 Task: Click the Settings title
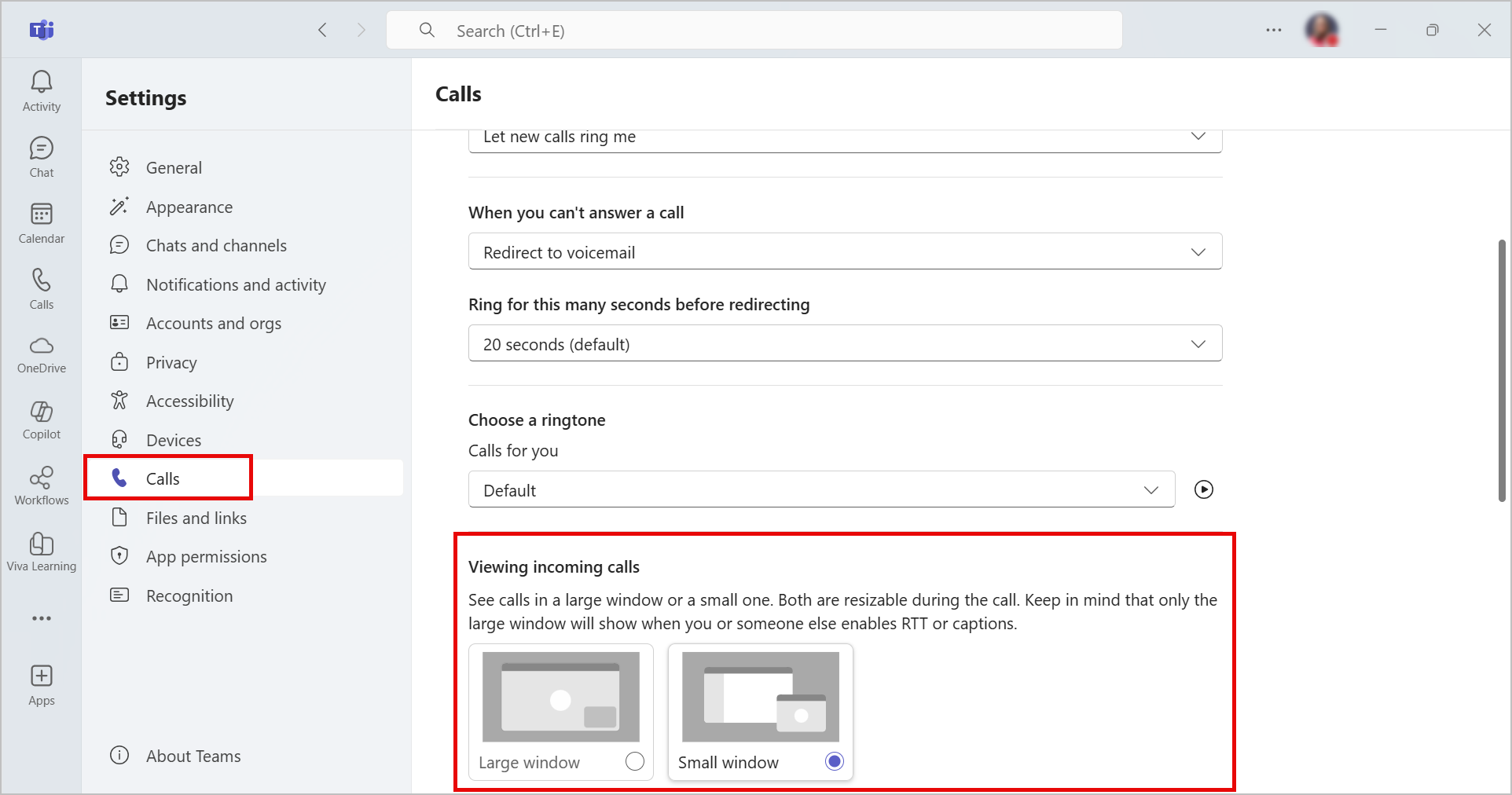[146, 98]
